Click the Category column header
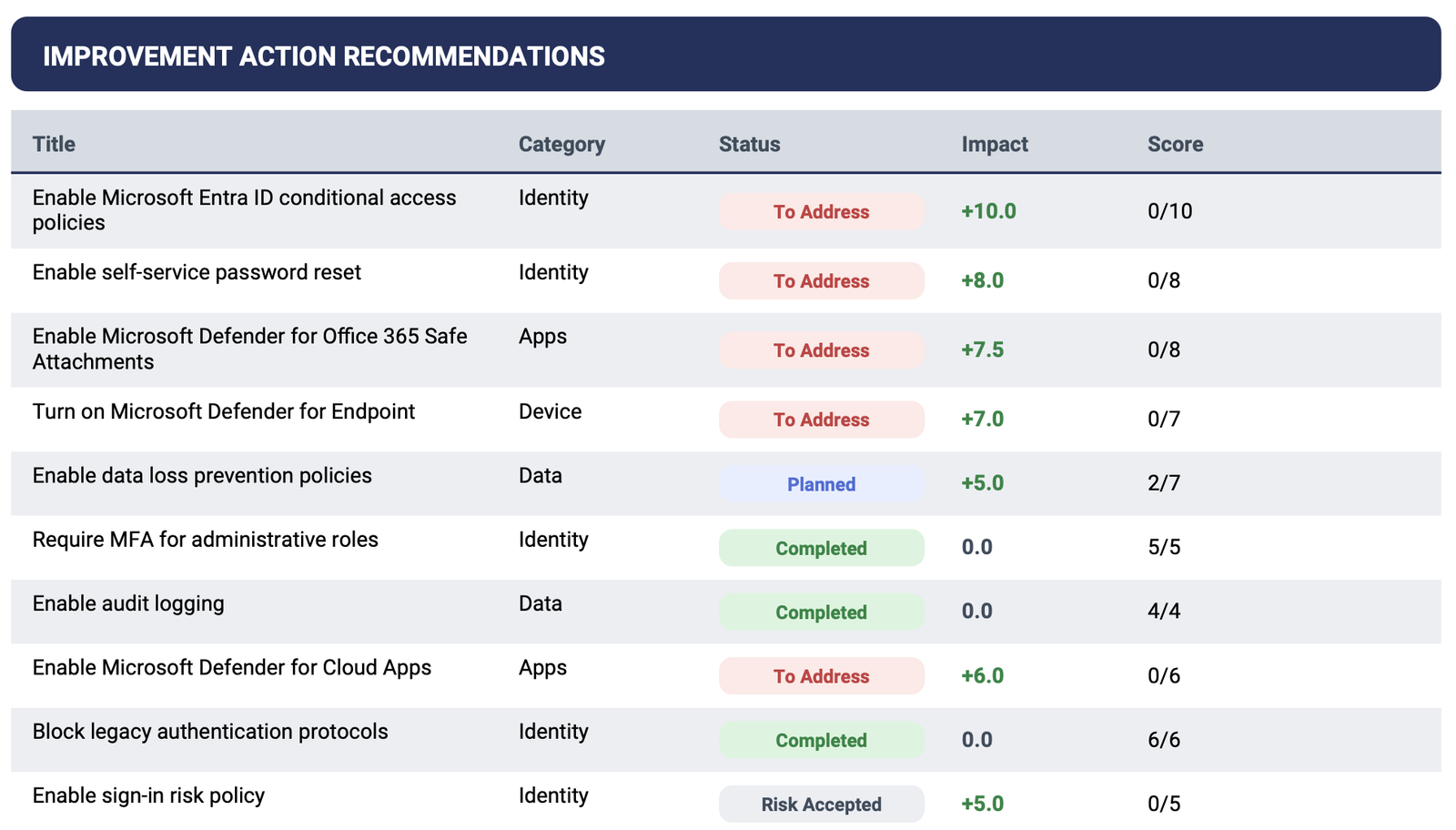The image size is (1456, 830). pos(561,144)
